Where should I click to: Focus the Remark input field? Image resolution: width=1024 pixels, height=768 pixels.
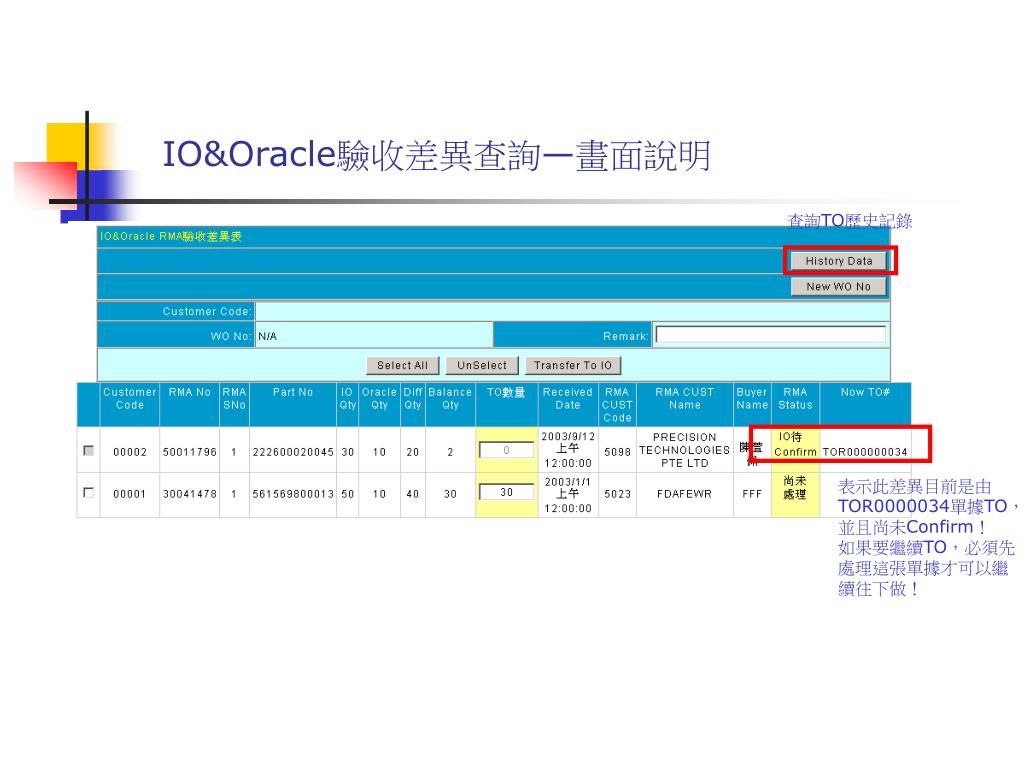point(771,334)
